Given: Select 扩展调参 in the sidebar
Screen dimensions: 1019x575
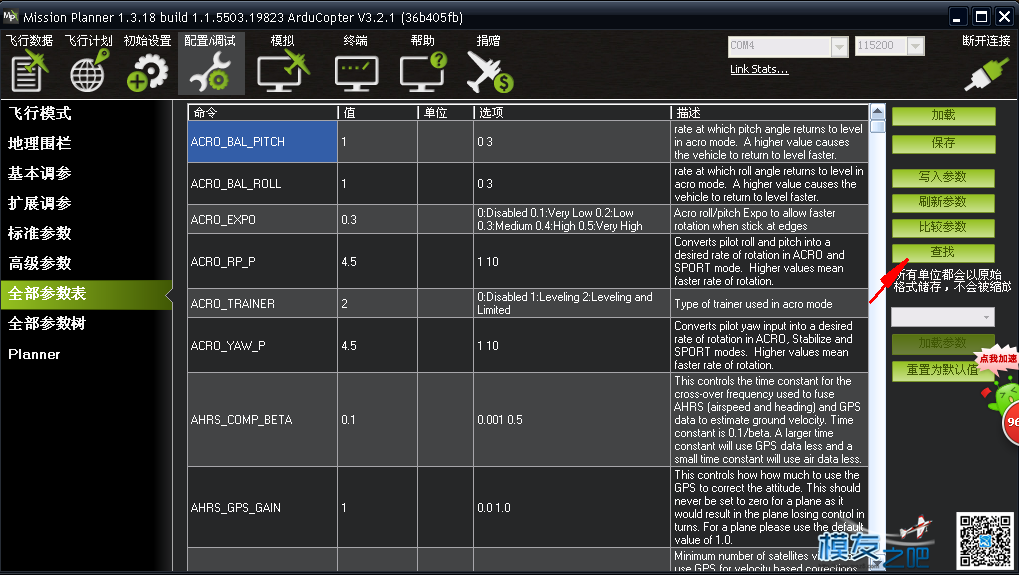Looking at the screenshot, I should coord(40,203).
